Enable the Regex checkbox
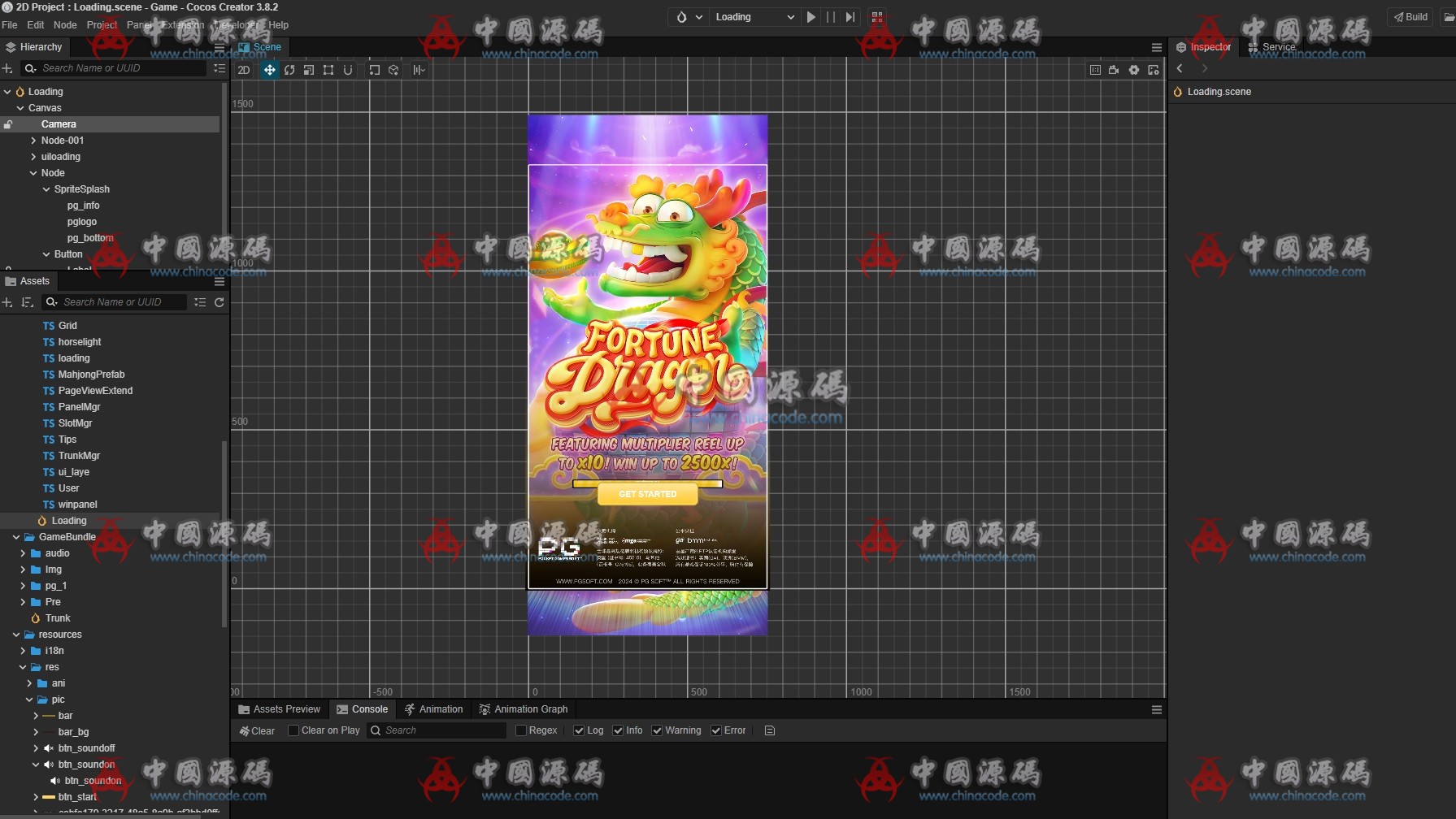This screenshot has width=1456, height=819. 521,730
